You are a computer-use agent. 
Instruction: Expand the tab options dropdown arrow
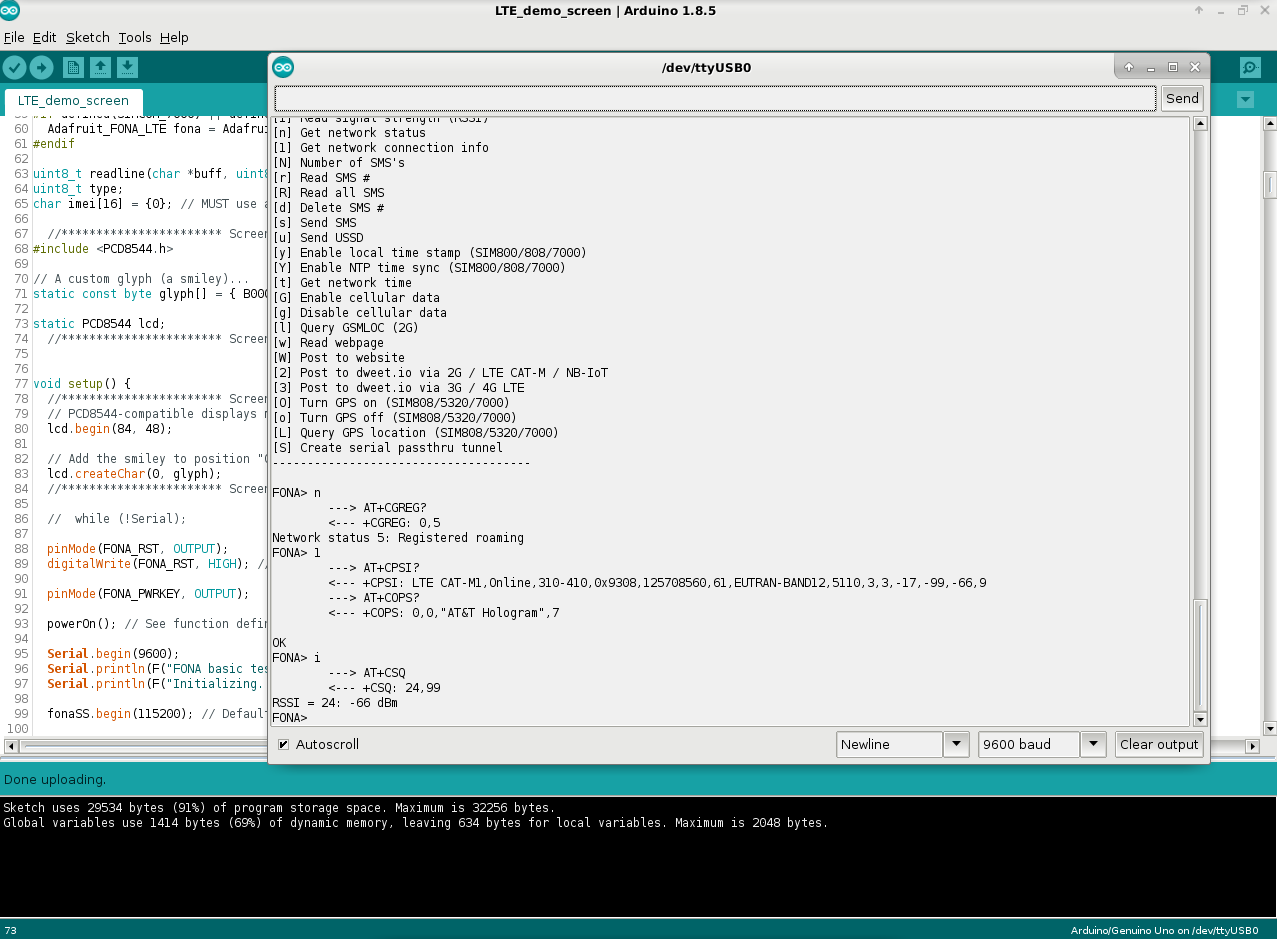1245,100
